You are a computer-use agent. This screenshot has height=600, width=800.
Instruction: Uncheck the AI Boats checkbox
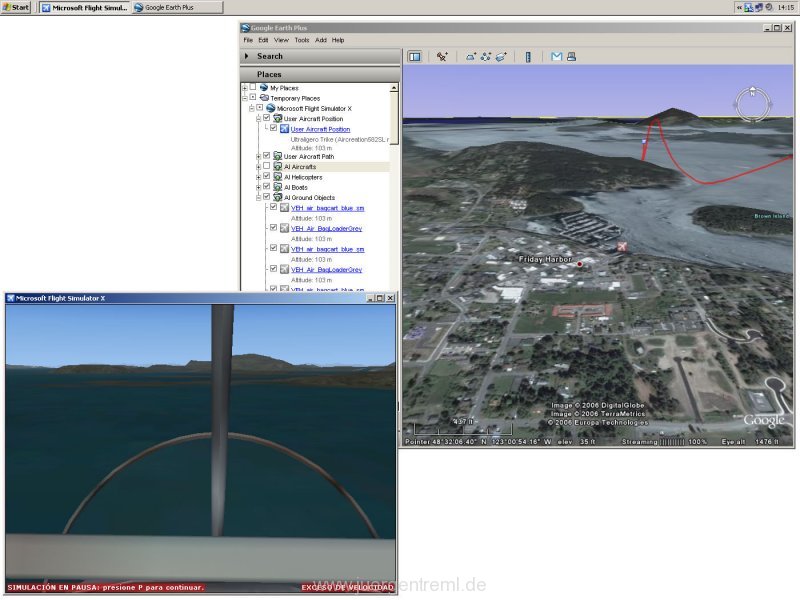(x=266, y=187)
